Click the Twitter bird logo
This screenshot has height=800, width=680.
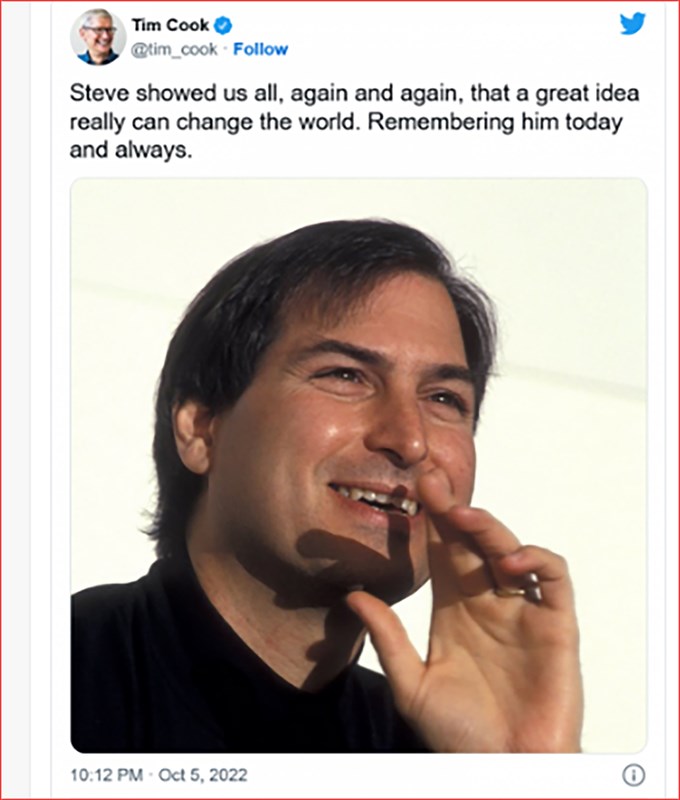[x=632, y=24]
